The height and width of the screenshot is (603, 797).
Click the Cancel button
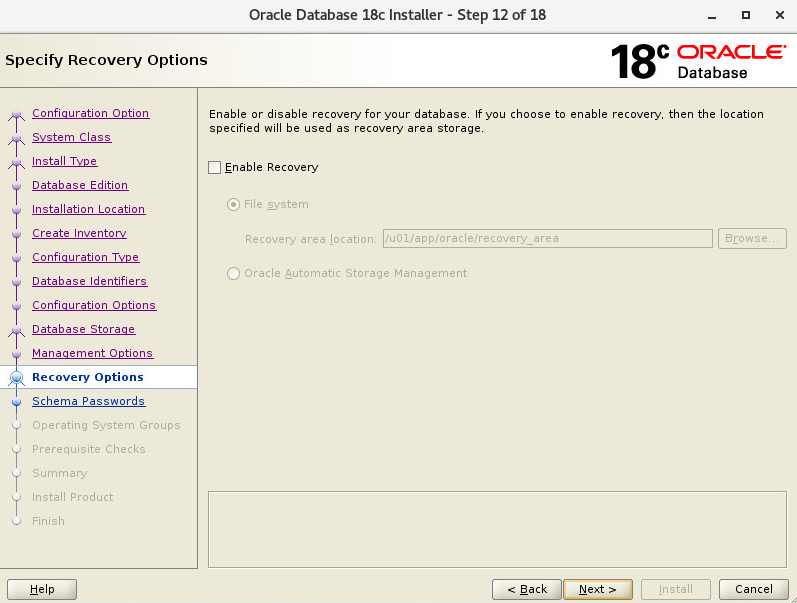point(753,589)
